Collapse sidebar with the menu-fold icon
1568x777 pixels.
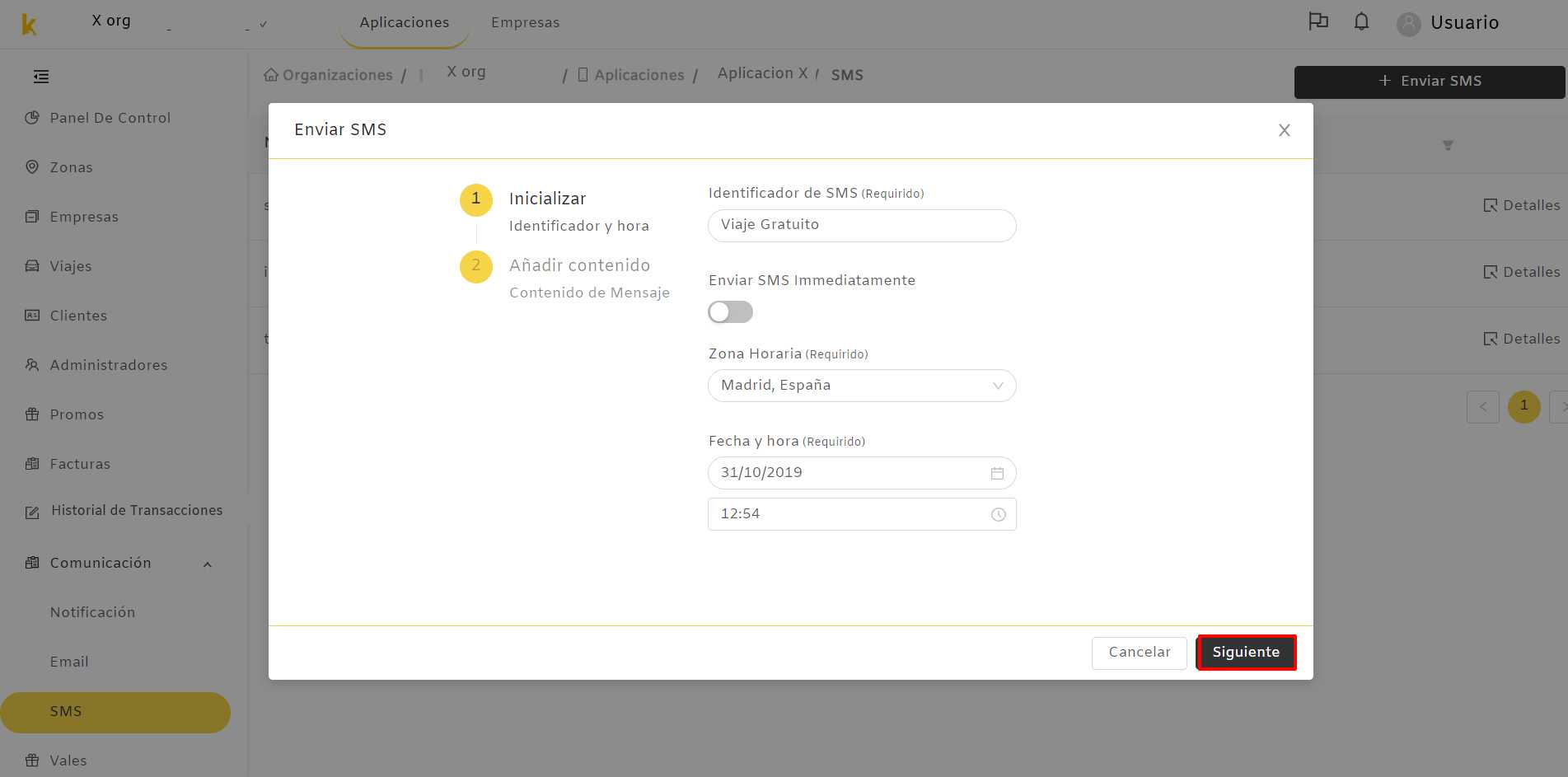coord(41,77)
